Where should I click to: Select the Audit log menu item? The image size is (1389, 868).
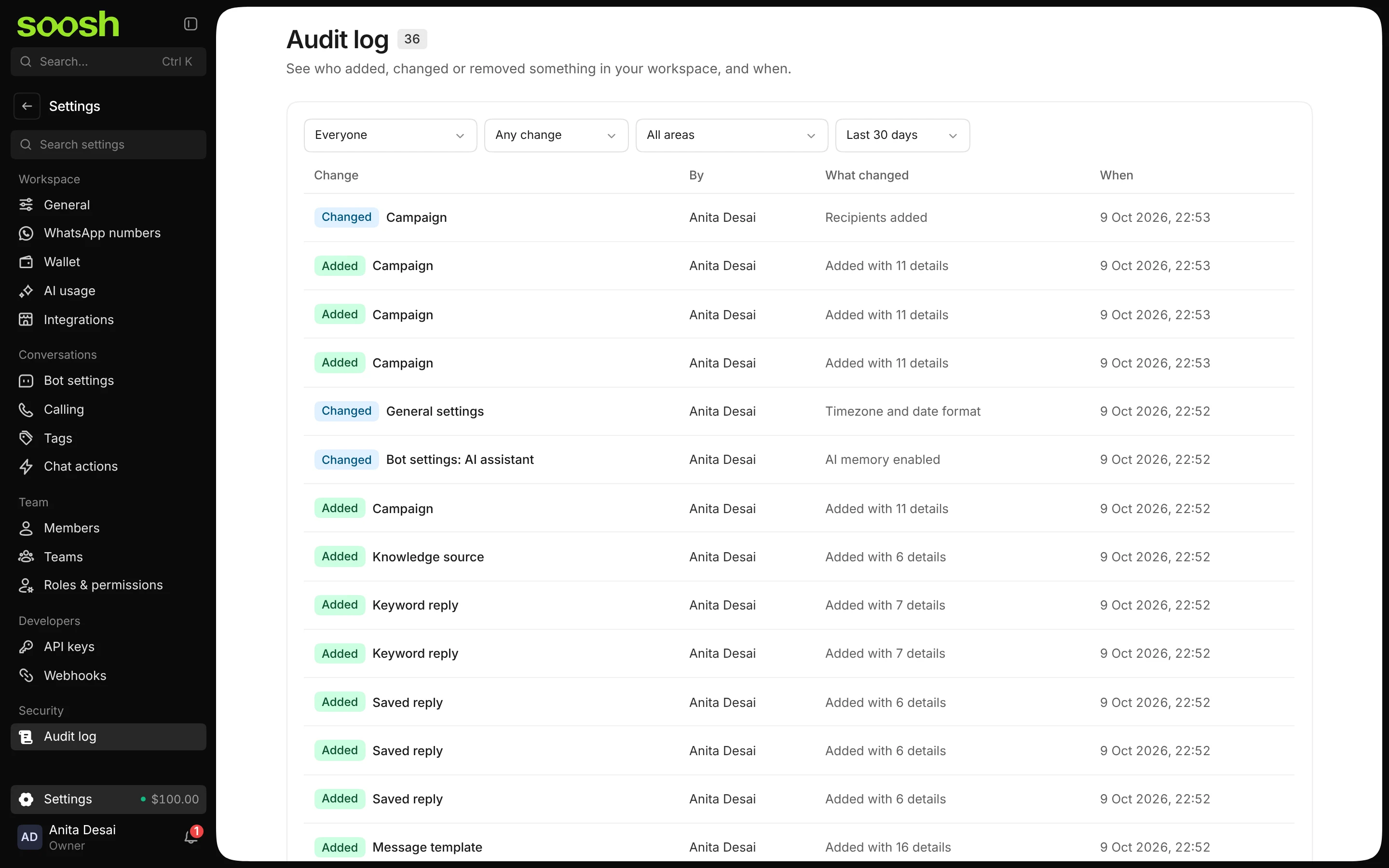click(x=109, y=736)
